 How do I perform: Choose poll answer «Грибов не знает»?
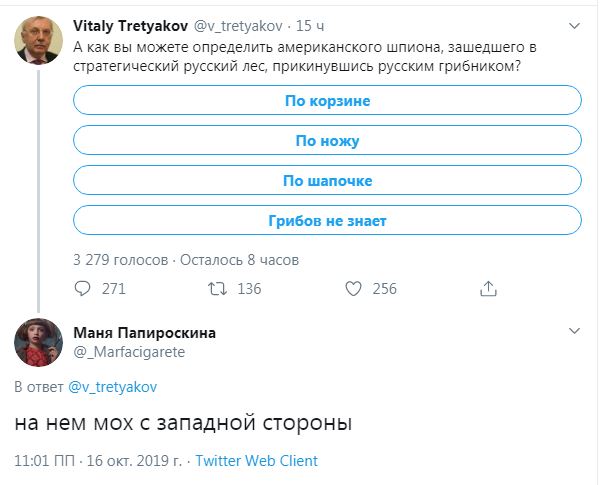tap(327, 221)
